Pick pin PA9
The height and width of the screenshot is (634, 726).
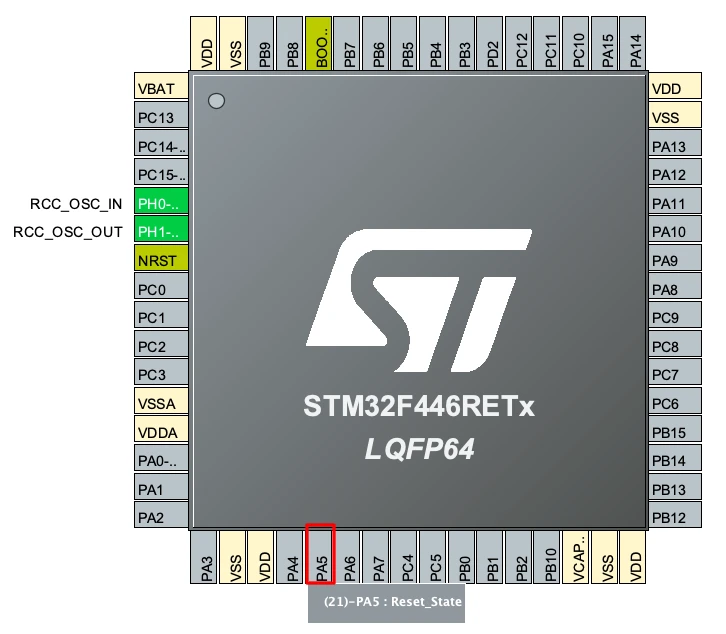pyautogui.click(x=675, y=257)
